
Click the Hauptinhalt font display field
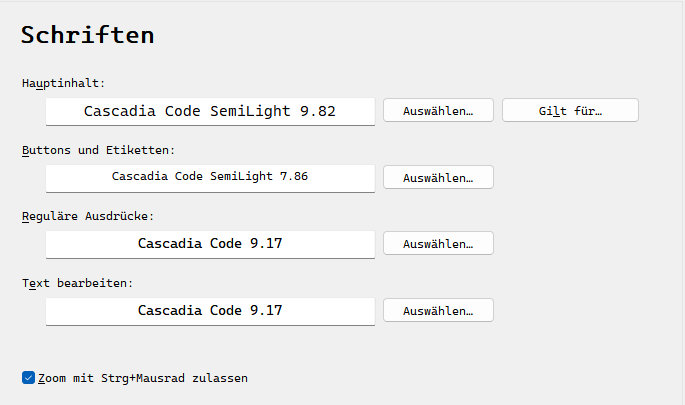[x=210, y=111]
